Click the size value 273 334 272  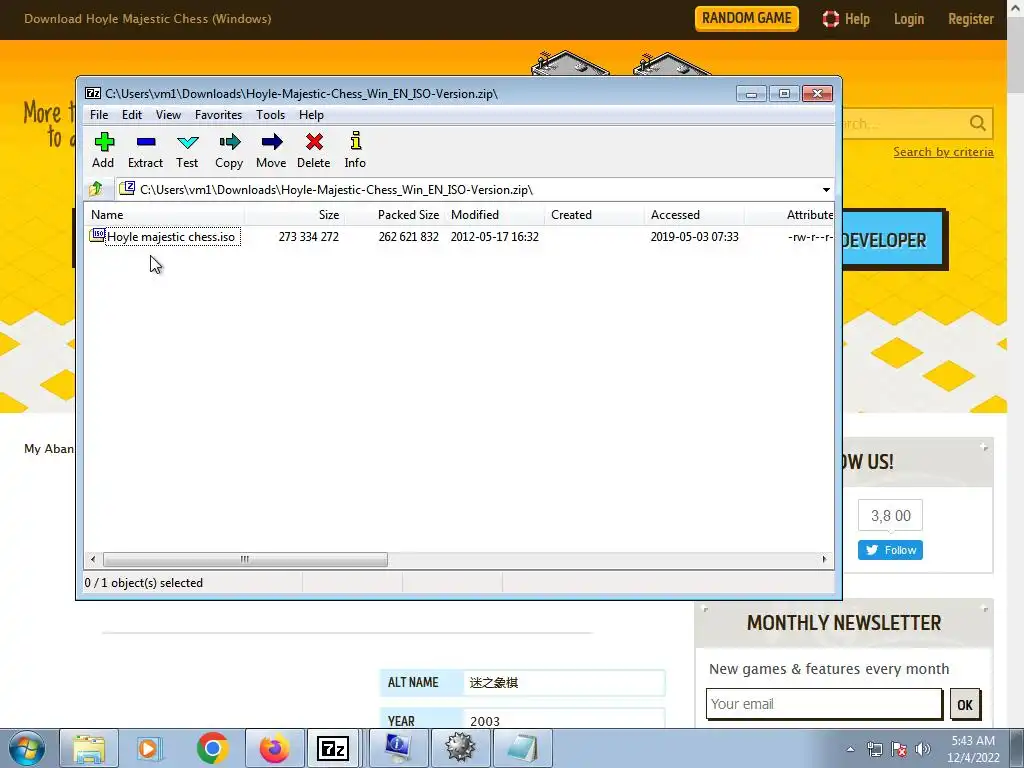(x=308, y=237)
